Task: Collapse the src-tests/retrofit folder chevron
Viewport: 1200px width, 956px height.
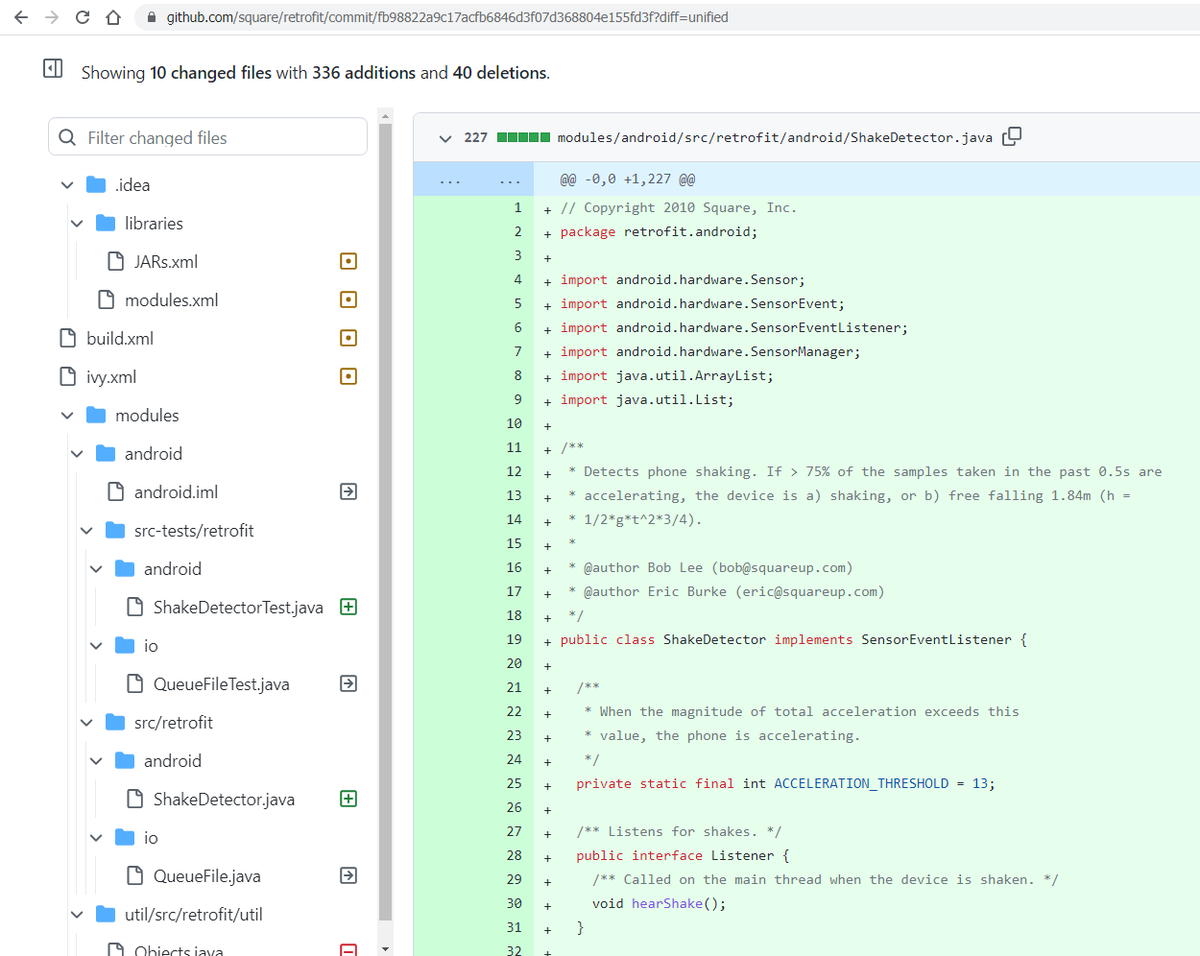Action: pyautogui.click(x=86, y=530)
